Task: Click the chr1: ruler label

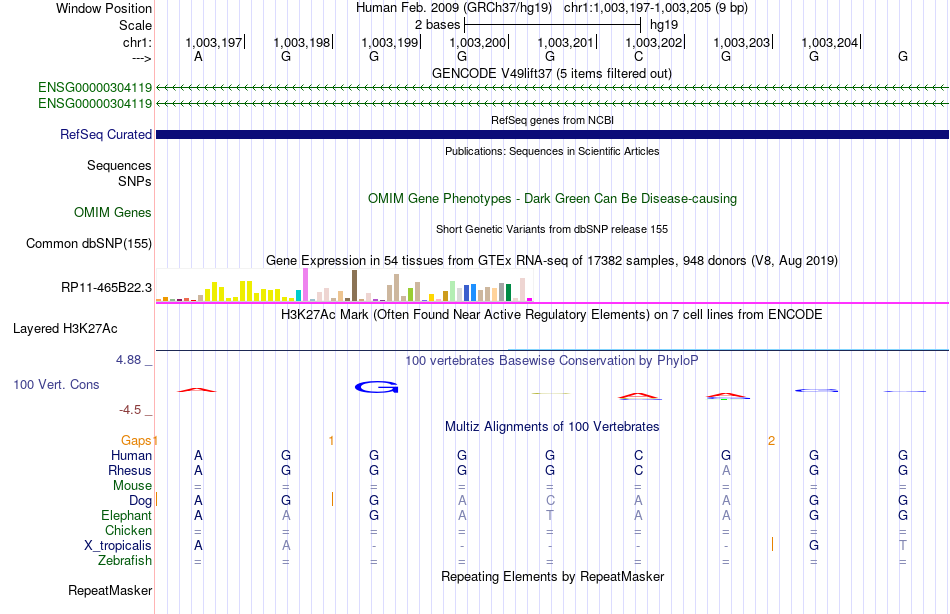Action: pyautogui.click(x=137, y=42)
